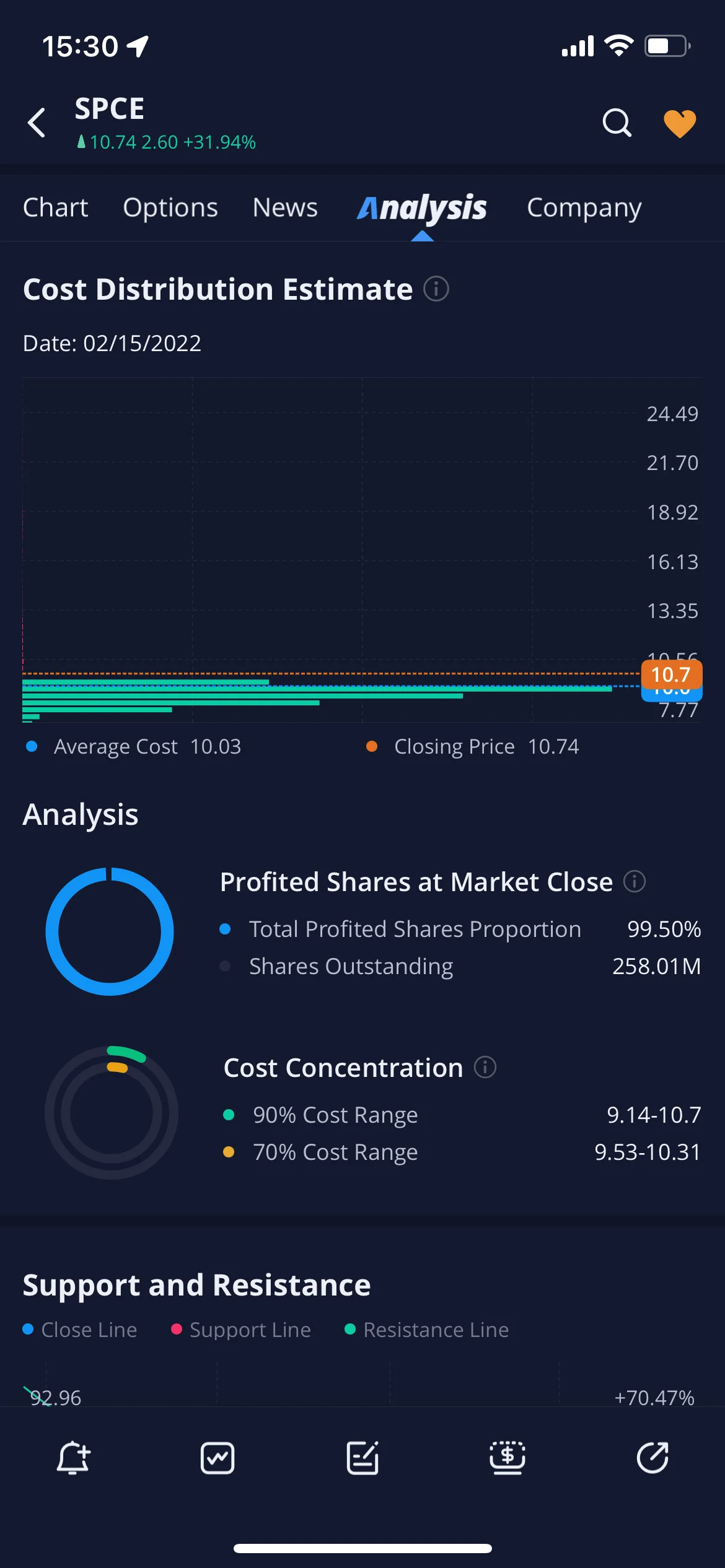Tap the orange 10.7 closing price marker
The image size is (725, 1568).
(671, 674)
